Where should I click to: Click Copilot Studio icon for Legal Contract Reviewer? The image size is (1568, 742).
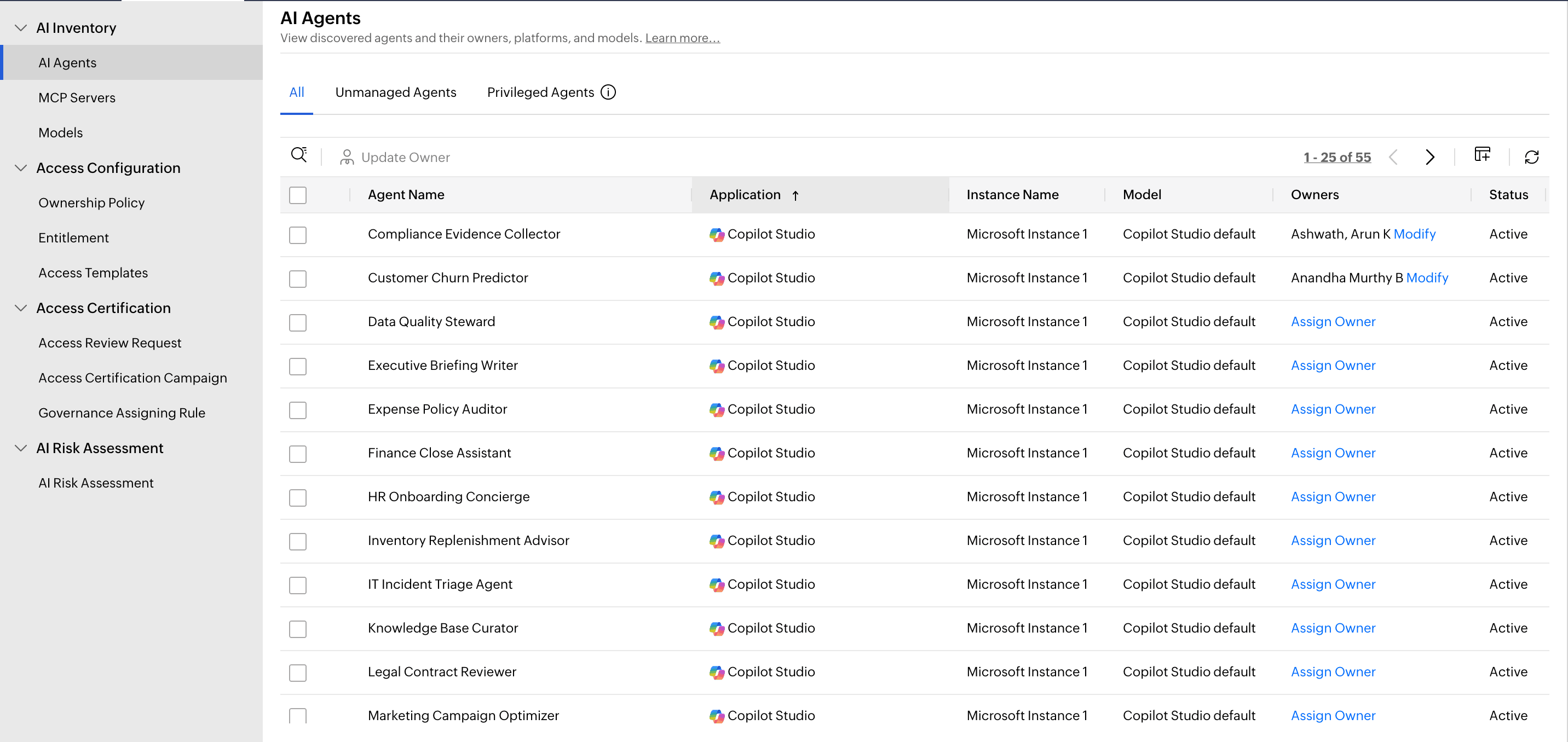[717, 672]
